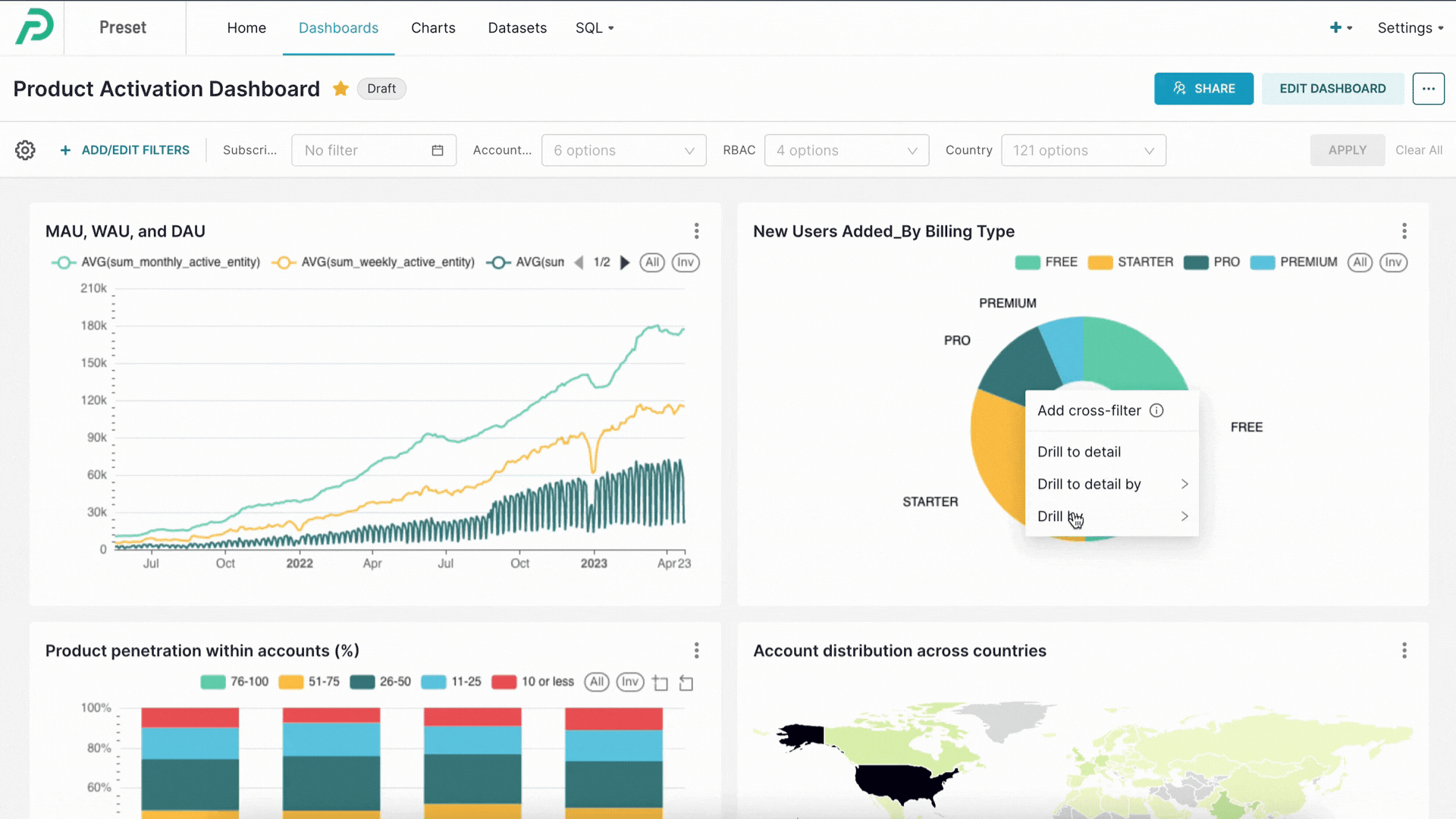Toggle the PRO legend item in pie chart
This screenshot has width=1456, height=819.
point(1212,262)
